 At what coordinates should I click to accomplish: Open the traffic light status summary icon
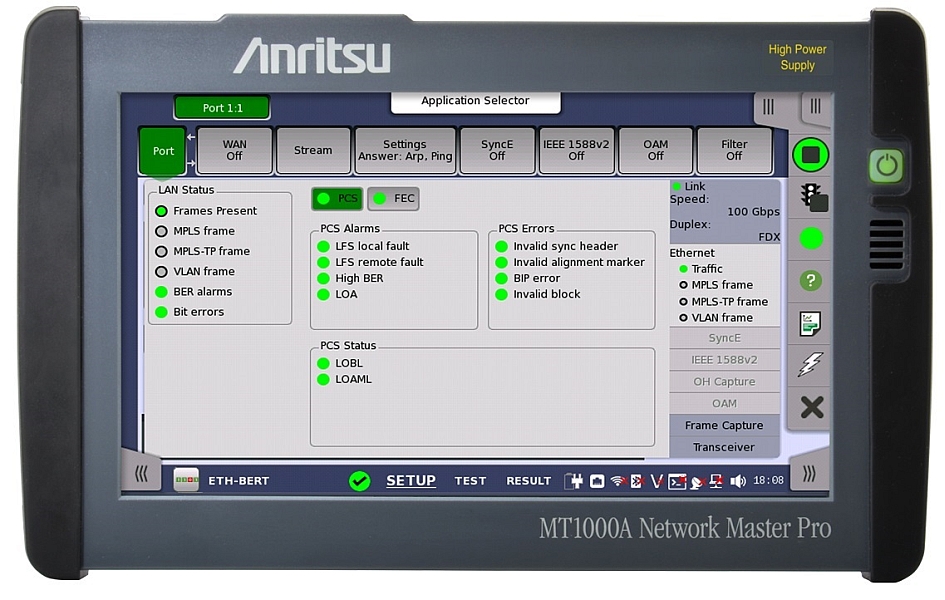810,197
